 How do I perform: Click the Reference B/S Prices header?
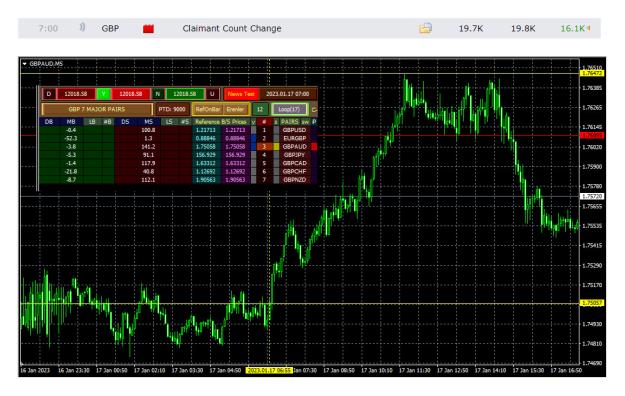(221, 122)
